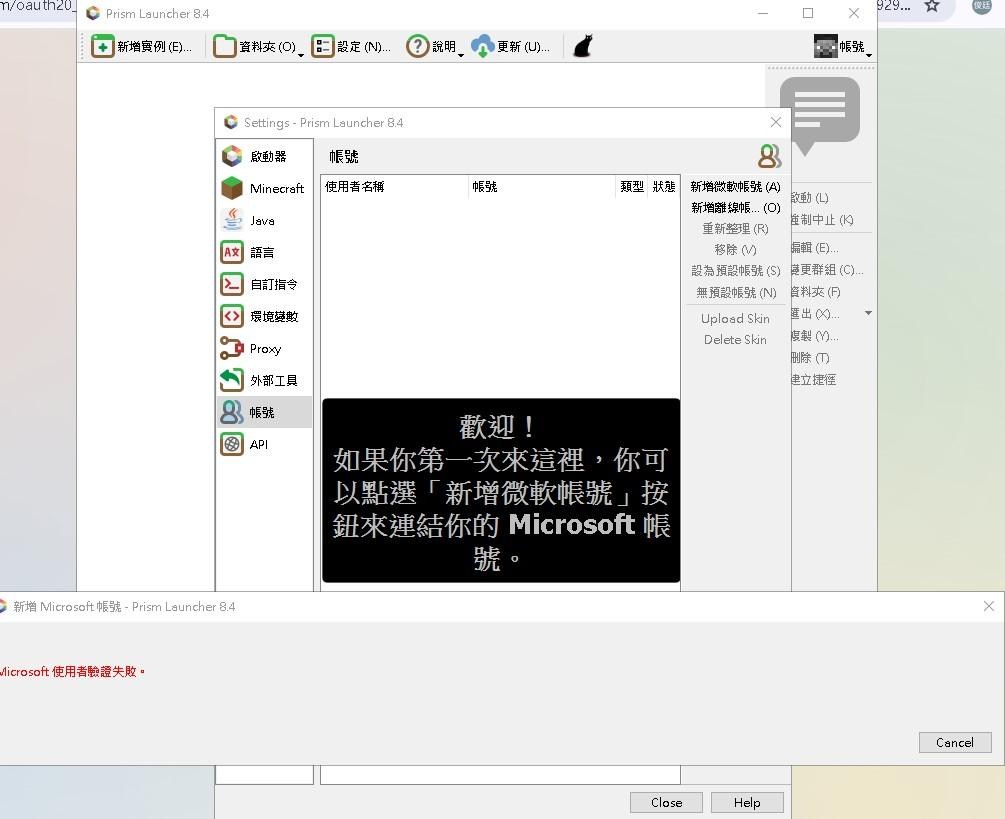This screenshot has width=1005, height=819.
Task: Click the Minecraft grass block icon
Action: pyautogui.click(x=231, y=188)
